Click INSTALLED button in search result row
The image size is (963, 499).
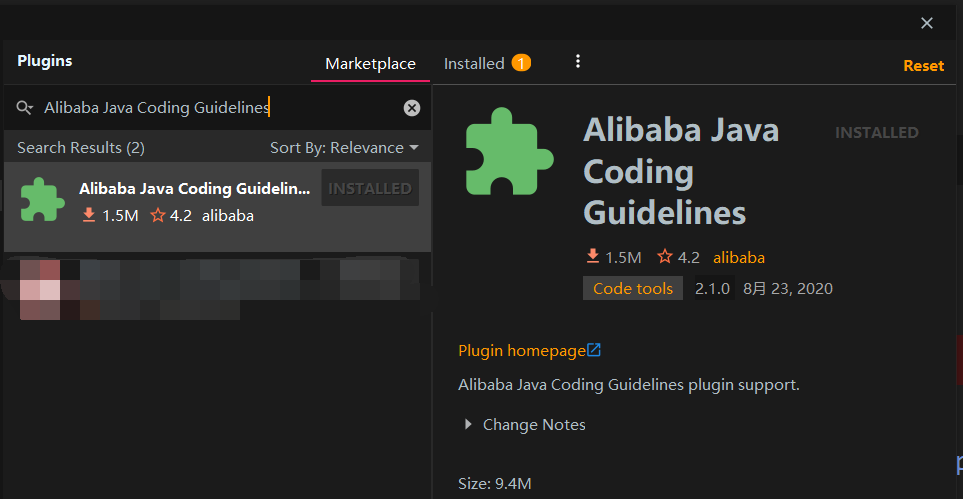(370, 188)
